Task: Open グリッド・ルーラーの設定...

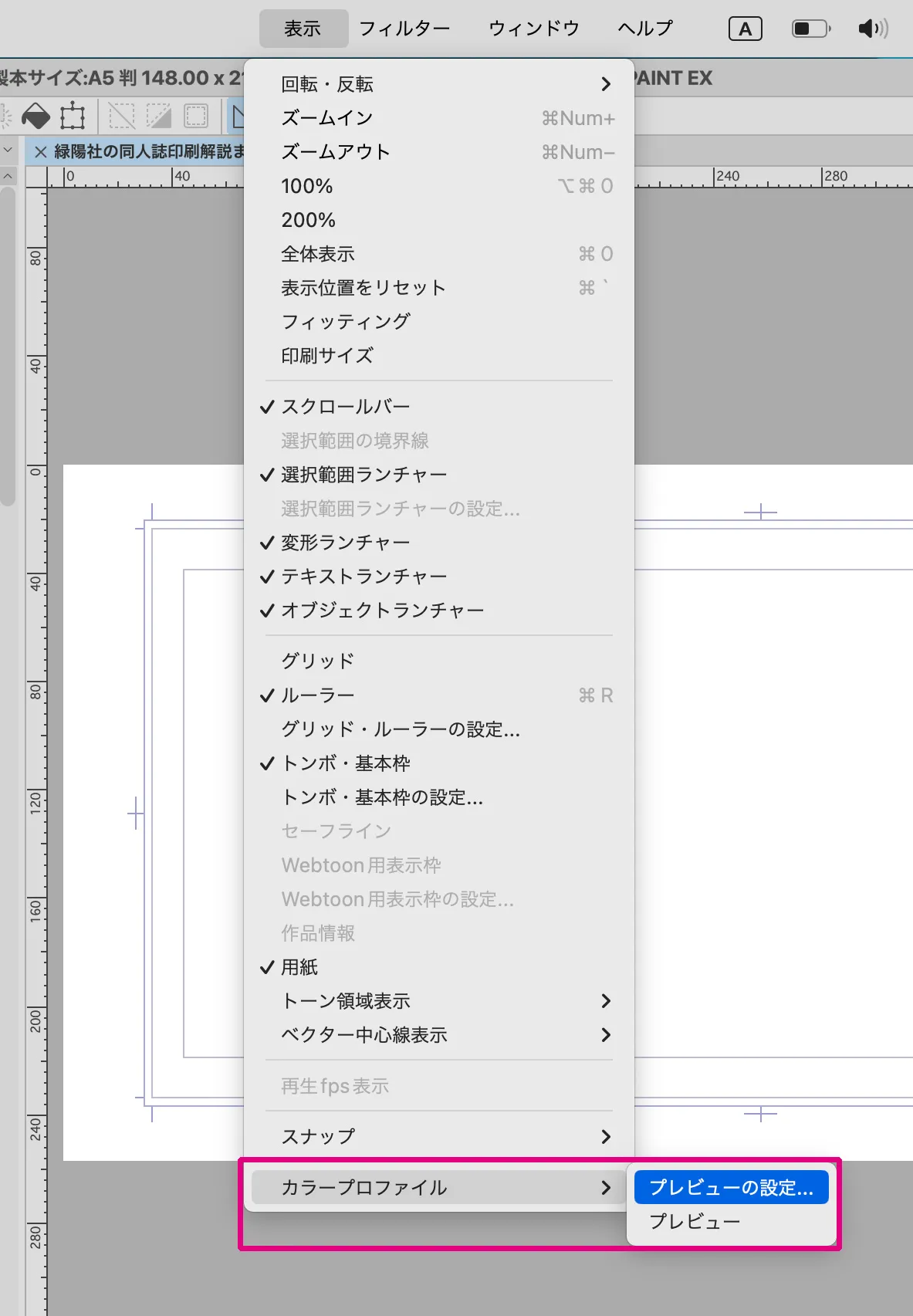Action: [439, 729]
